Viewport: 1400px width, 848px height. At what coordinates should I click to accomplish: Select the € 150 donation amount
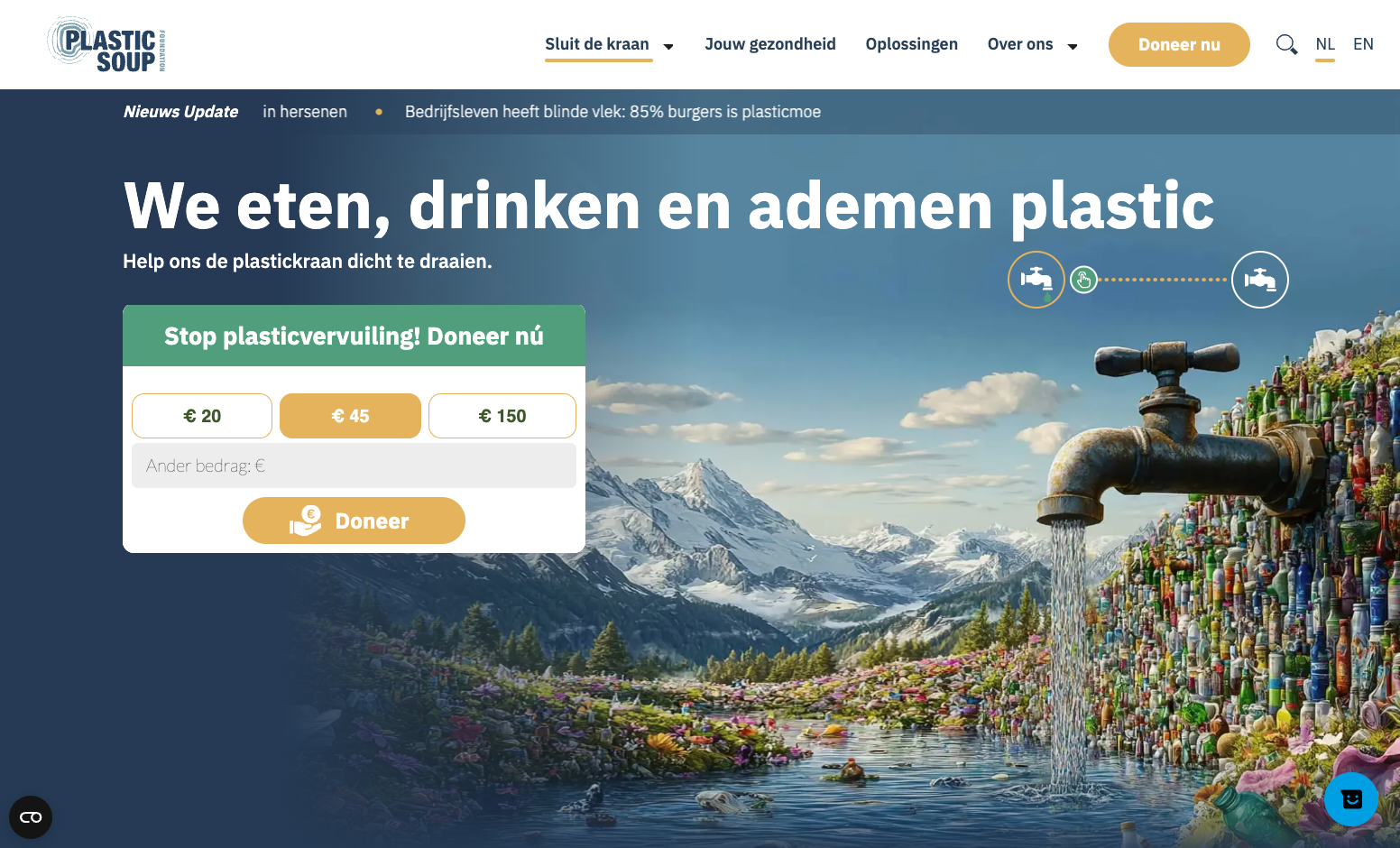(x=502, y=416)
